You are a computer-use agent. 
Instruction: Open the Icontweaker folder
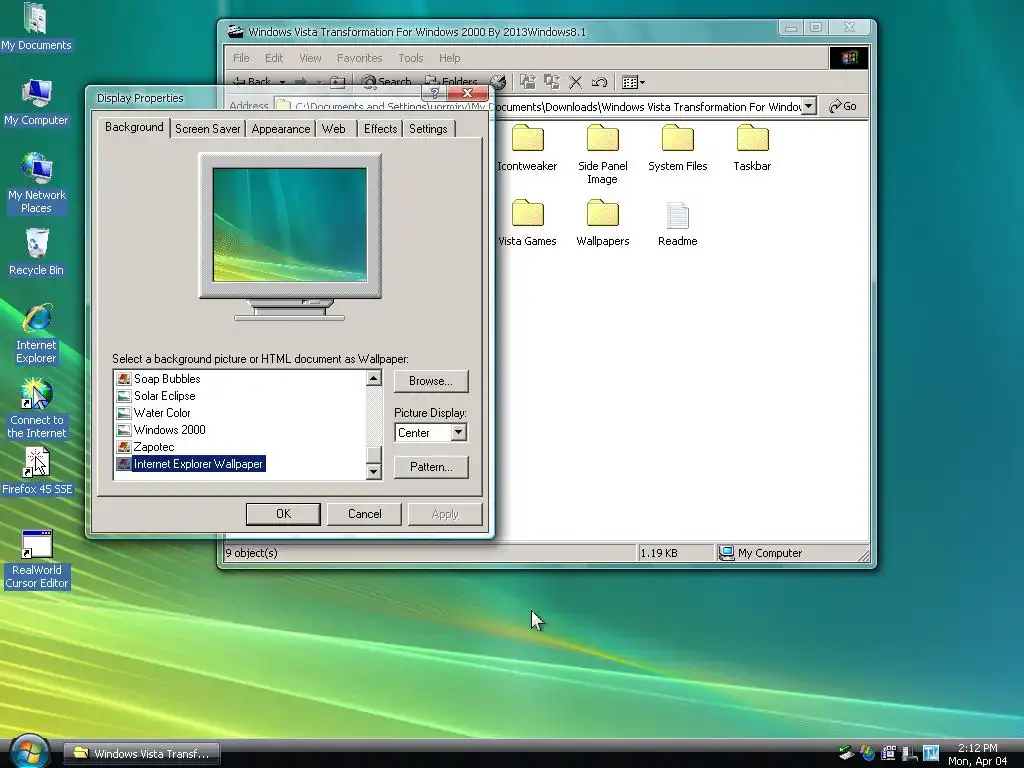click(527, 148)
